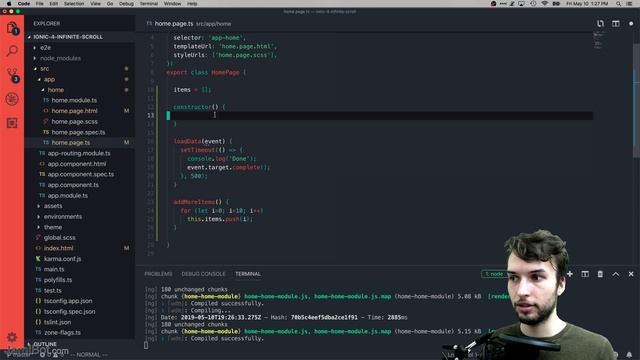Open home.page.spec.ts in explorer
The width and height of the screenshot is (640, 360).
(78, 132)
